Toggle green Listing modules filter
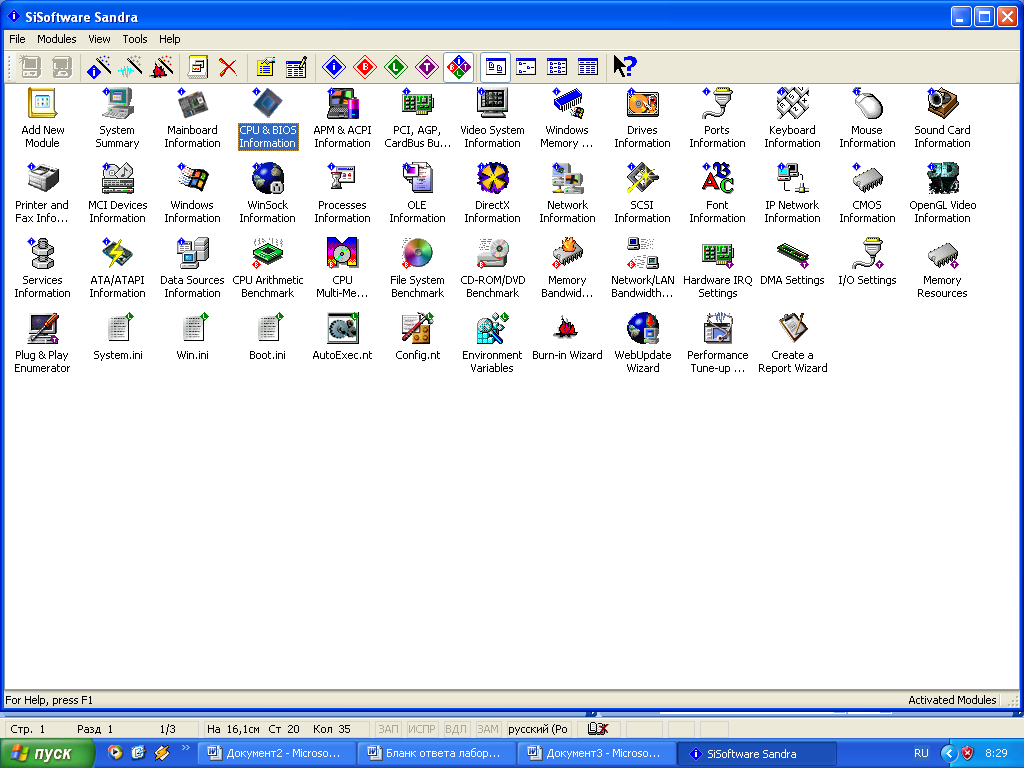The width and height of the screenshot is (1024, 768). (x=396, y=67)
